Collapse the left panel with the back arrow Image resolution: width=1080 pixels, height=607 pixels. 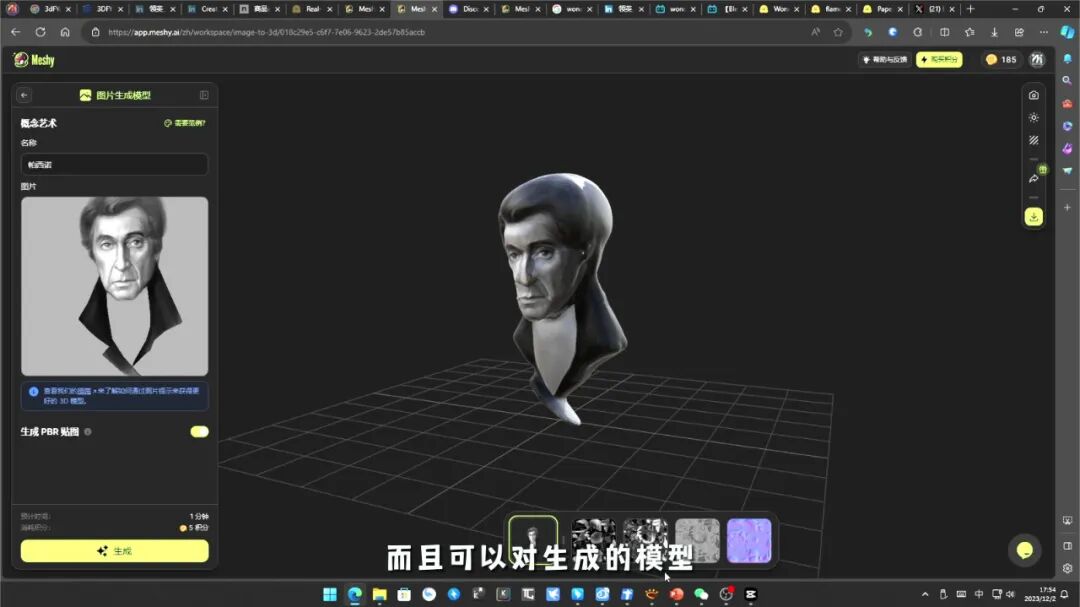tap(22, 94)
